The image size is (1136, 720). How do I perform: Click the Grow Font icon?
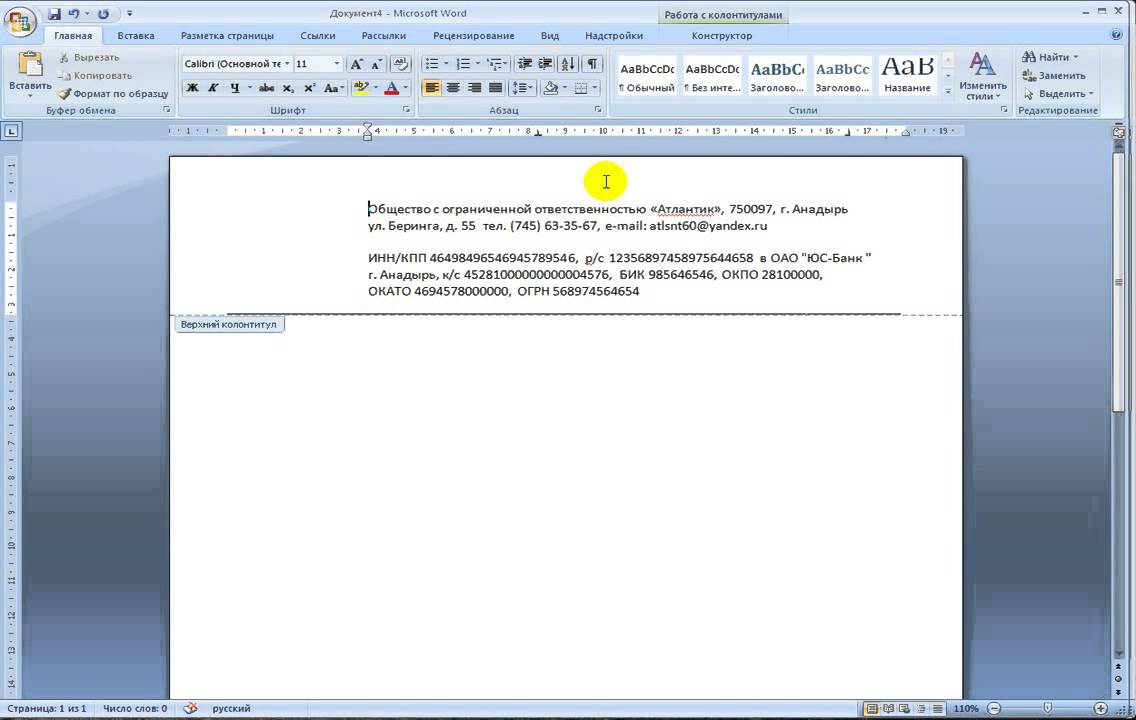(x=356, y=64)
